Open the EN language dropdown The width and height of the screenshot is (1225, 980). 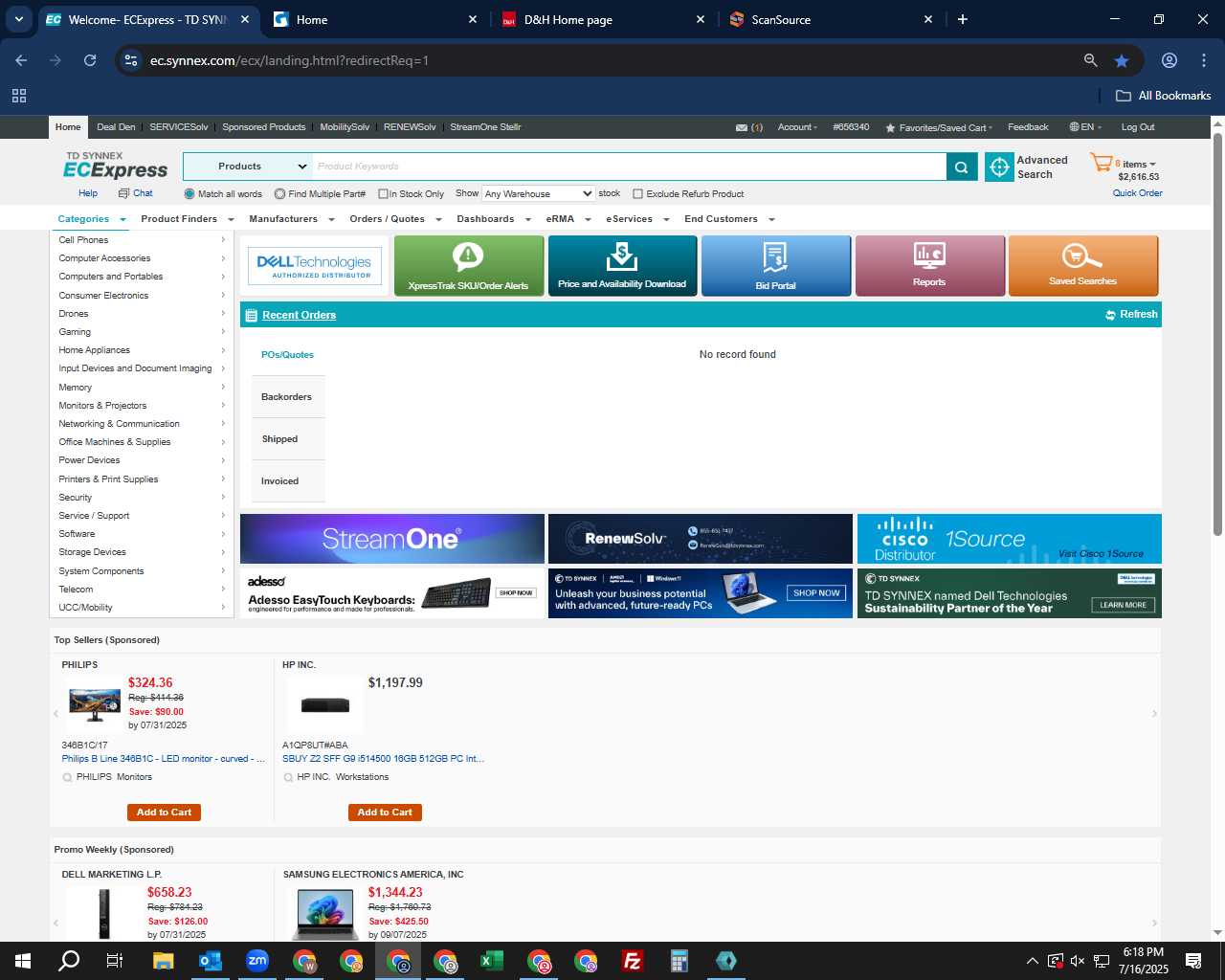tap(1085, 127)
